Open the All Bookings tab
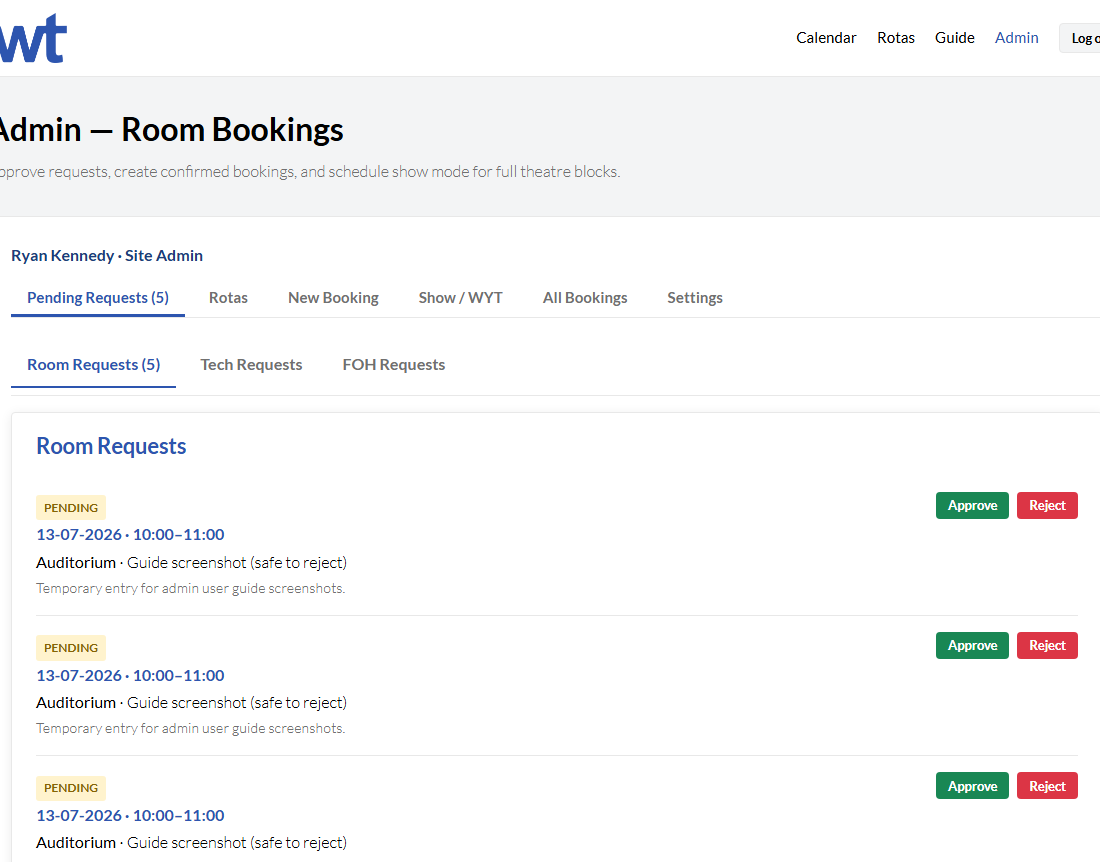Screen dimensions: 1100x862 584,298
